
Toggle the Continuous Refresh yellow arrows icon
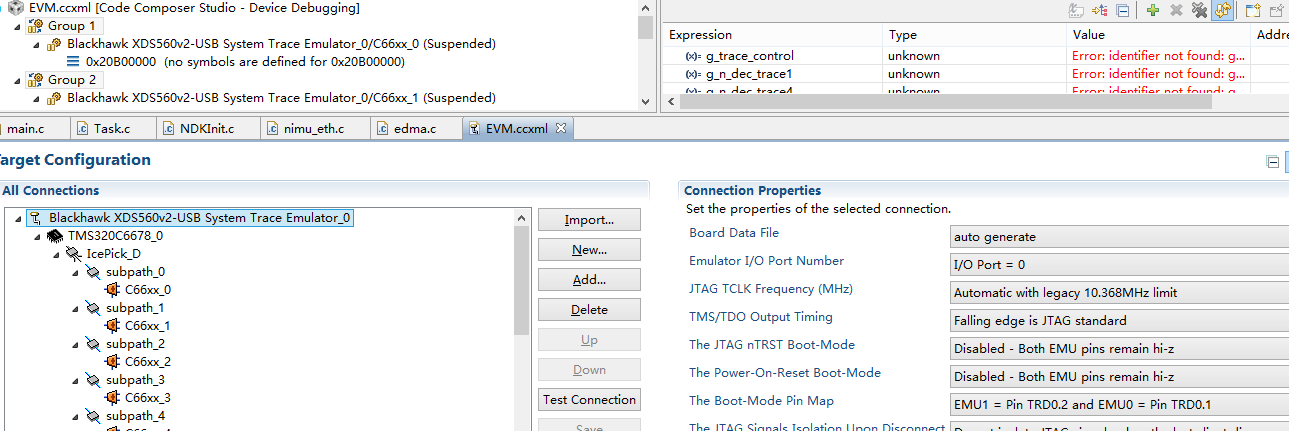click(1222, 10)
